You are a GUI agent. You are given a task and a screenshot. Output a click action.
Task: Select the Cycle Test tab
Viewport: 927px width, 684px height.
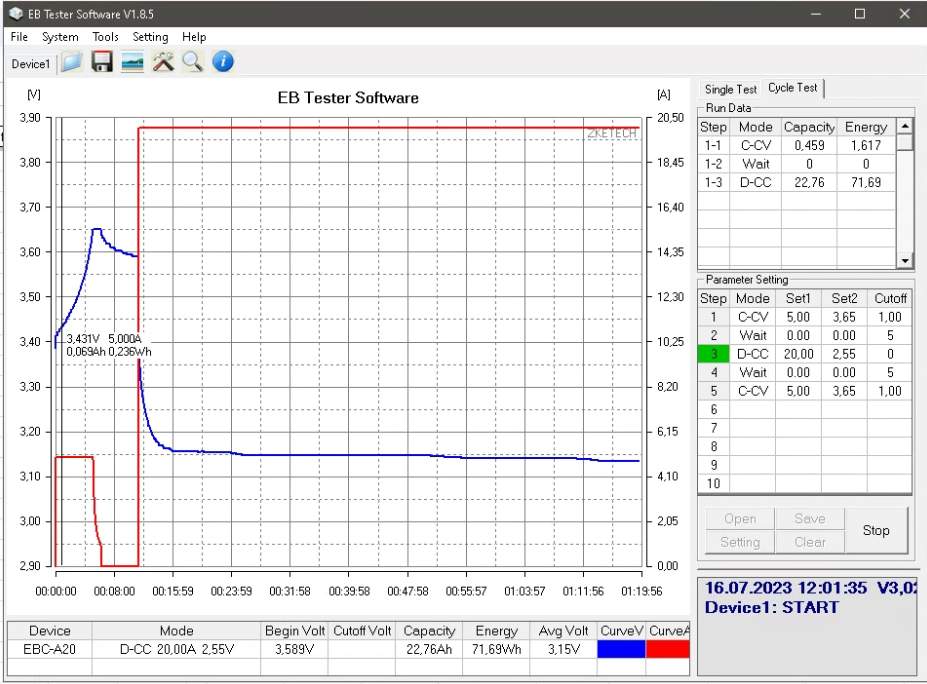coord(792,88)
